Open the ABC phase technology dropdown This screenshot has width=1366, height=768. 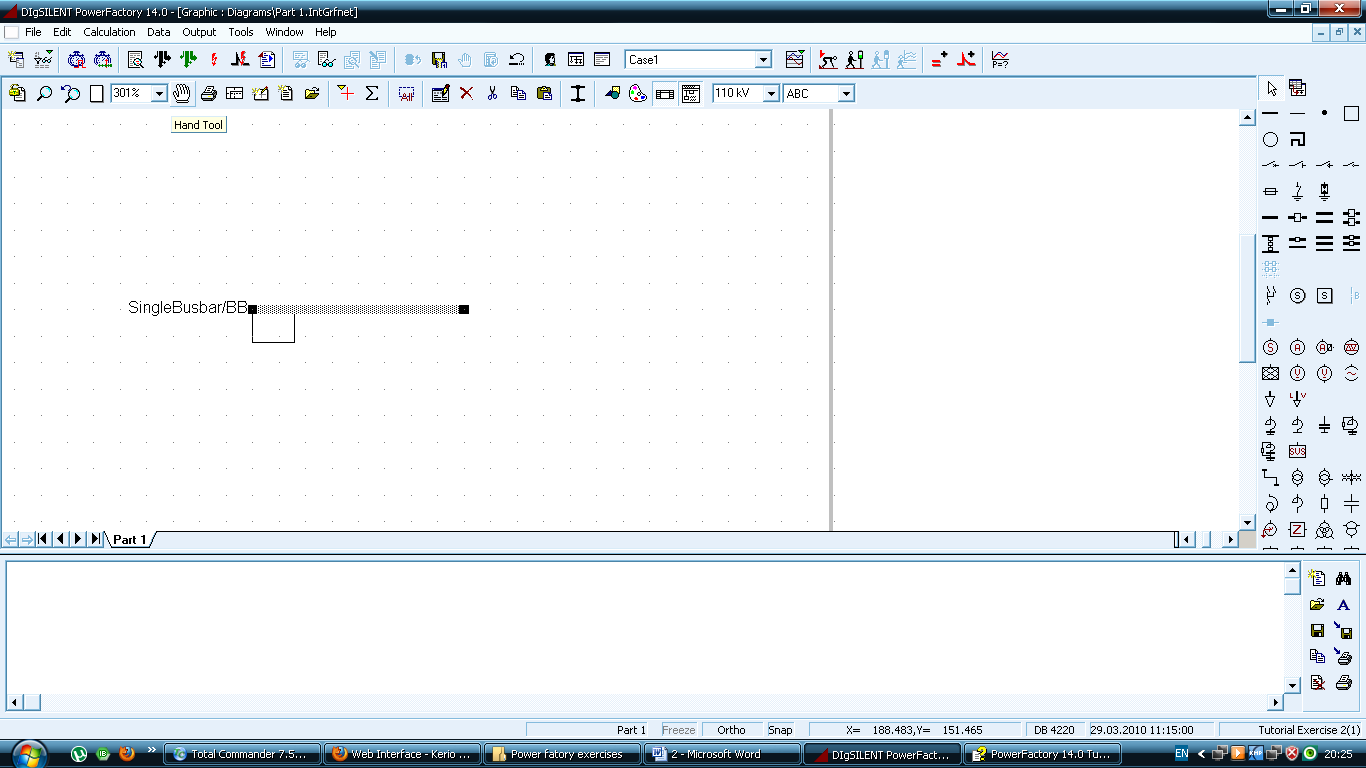pos(846,93)
